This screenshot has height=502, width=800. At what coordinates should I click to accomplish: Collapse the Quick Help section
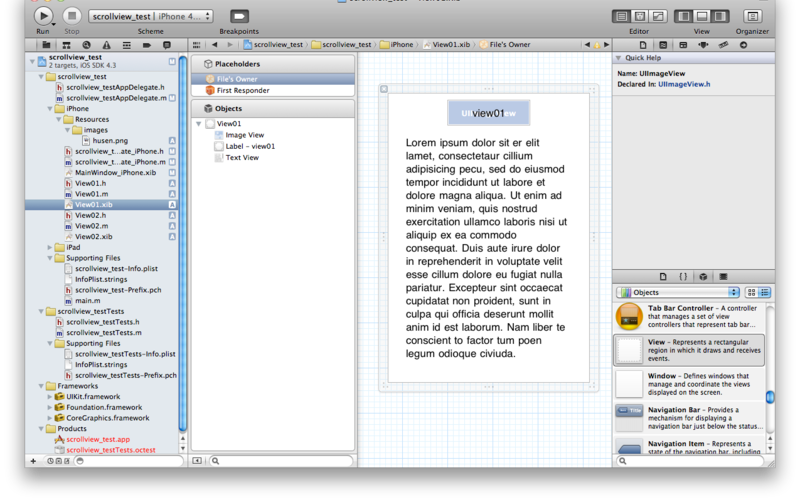[618, 58]
